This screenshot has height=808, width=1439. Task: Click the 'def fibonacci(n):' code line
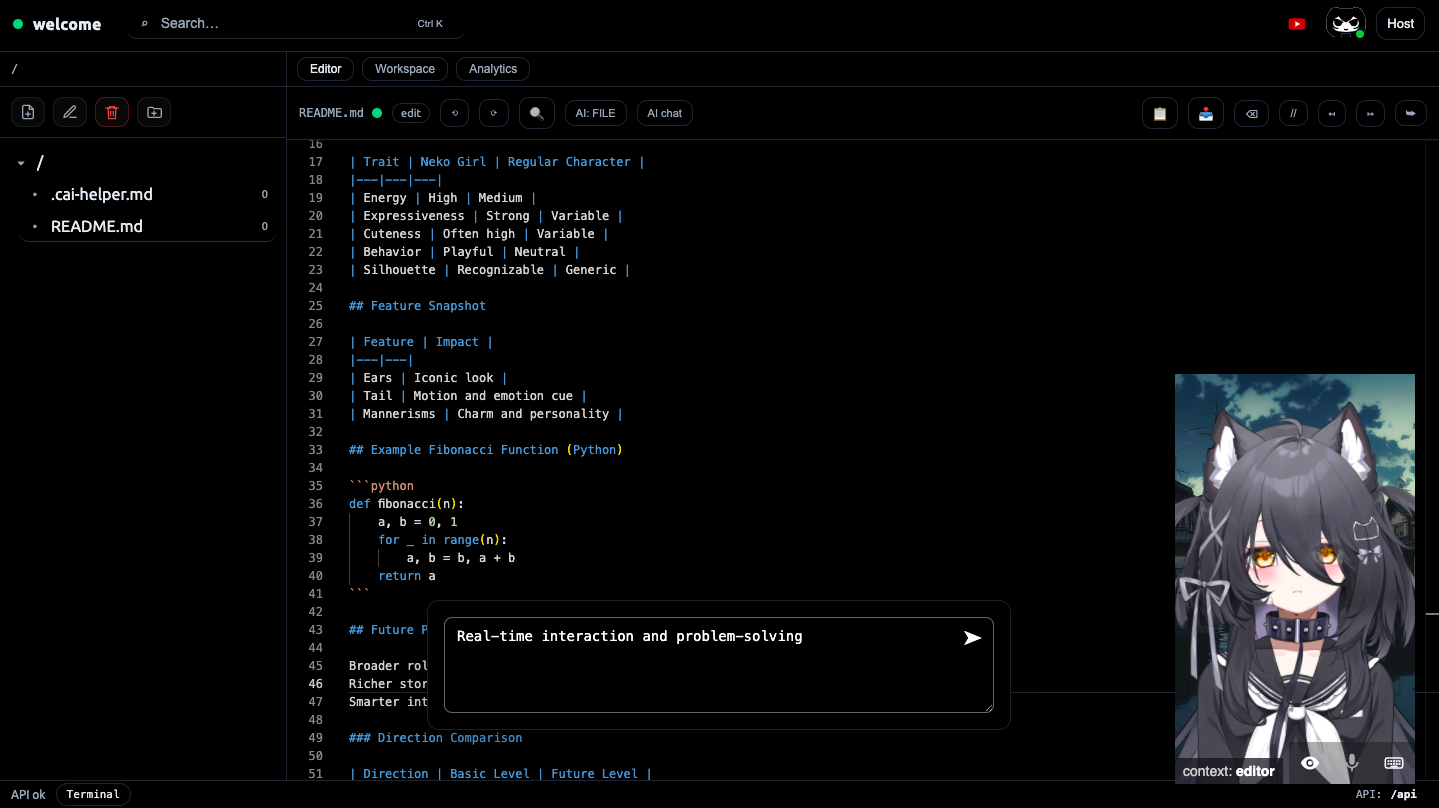tap(407, 504)
